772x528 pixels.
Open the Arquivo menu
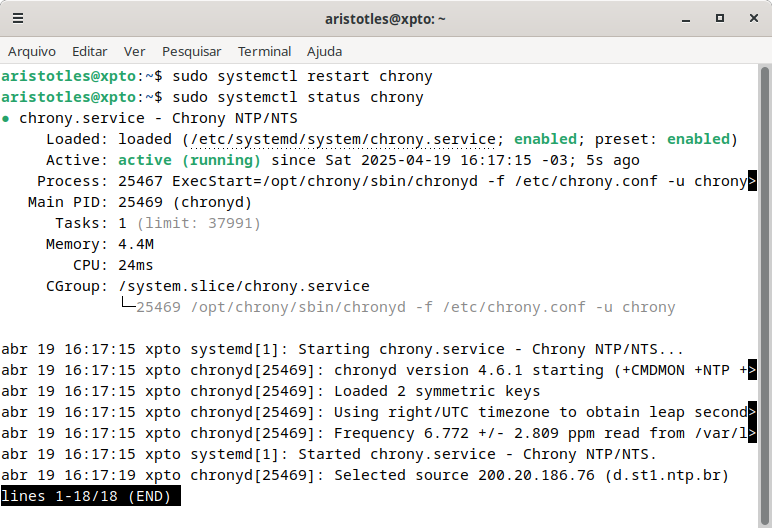[x=32, y=52]
